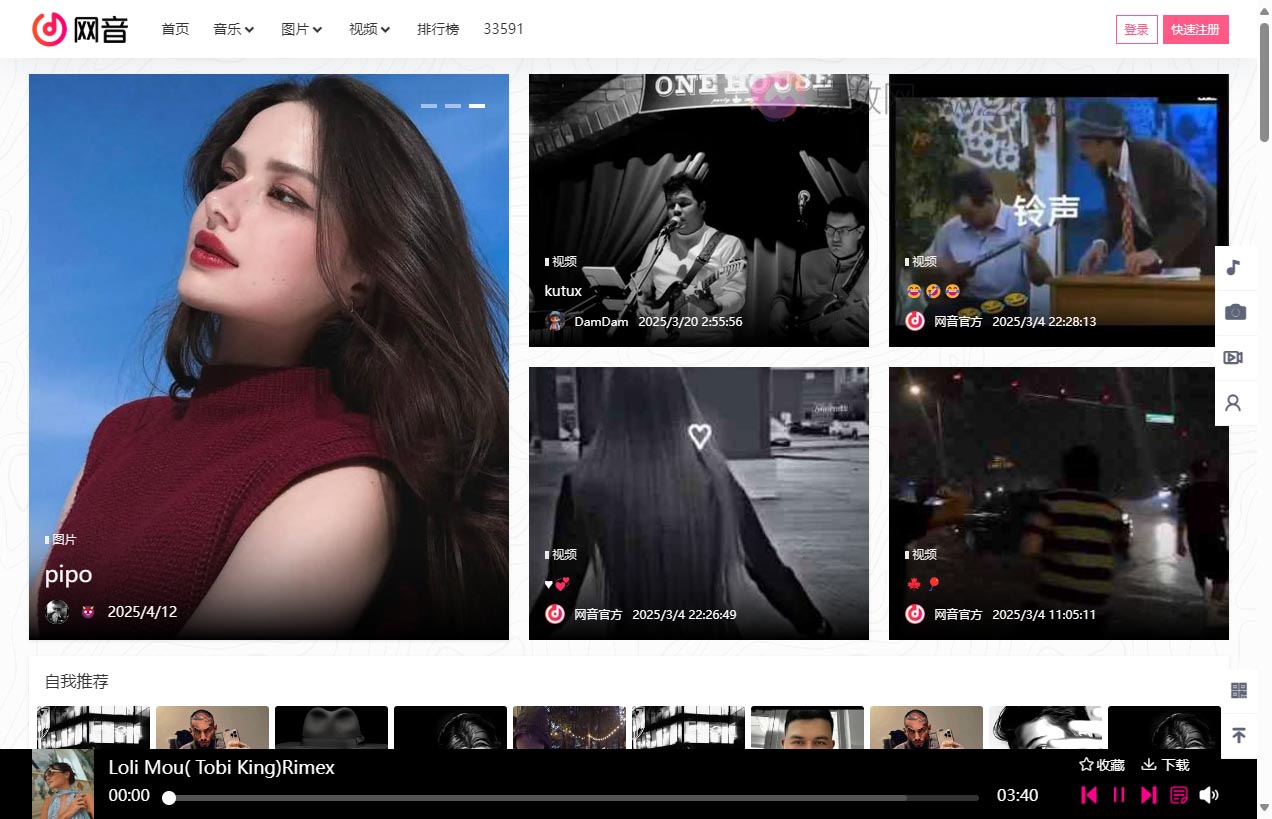Mute the player volume speaker

point(1209,795)
